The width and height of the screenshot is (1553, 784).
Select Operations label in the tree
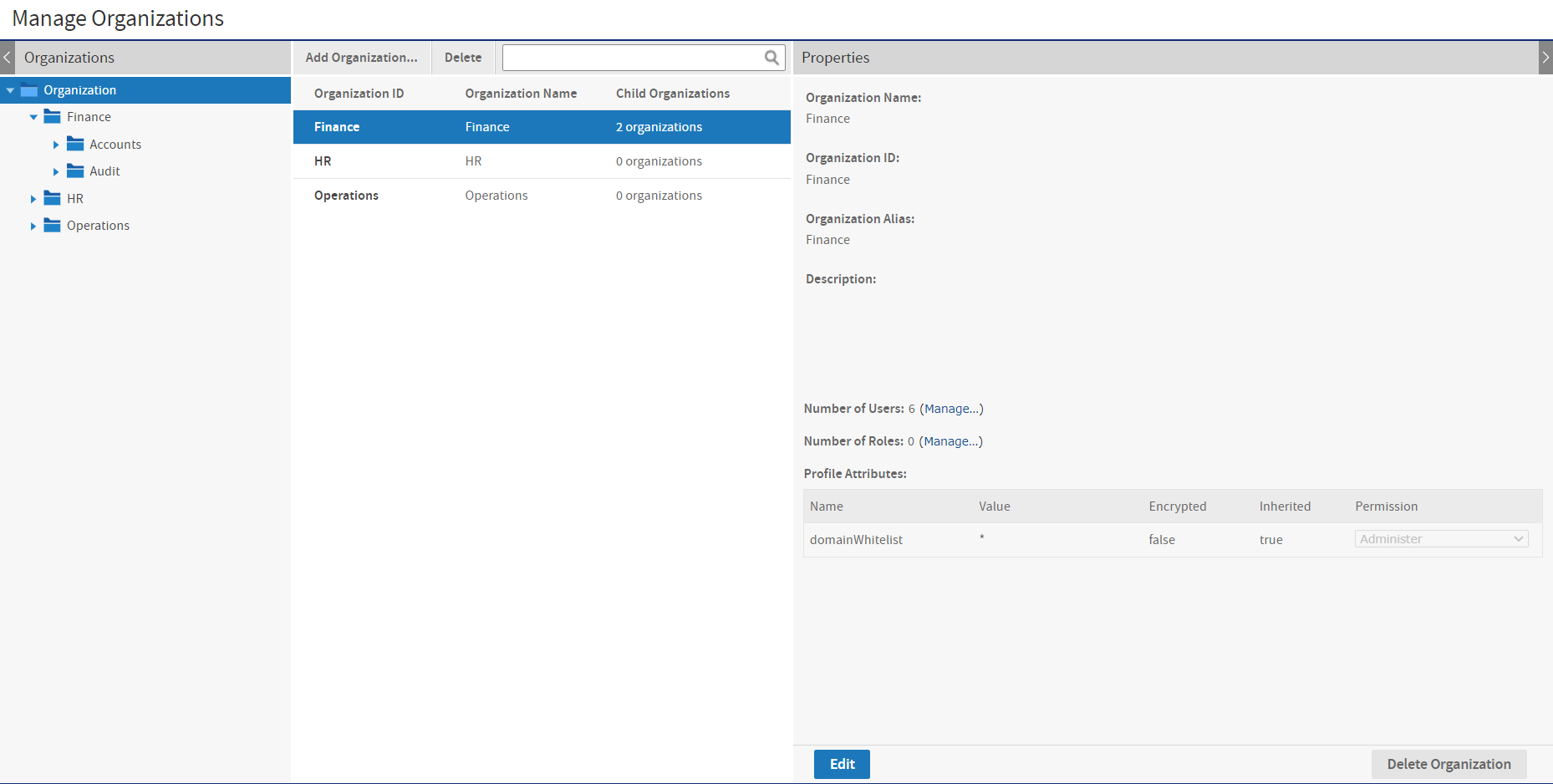click(x=98, y=226)
